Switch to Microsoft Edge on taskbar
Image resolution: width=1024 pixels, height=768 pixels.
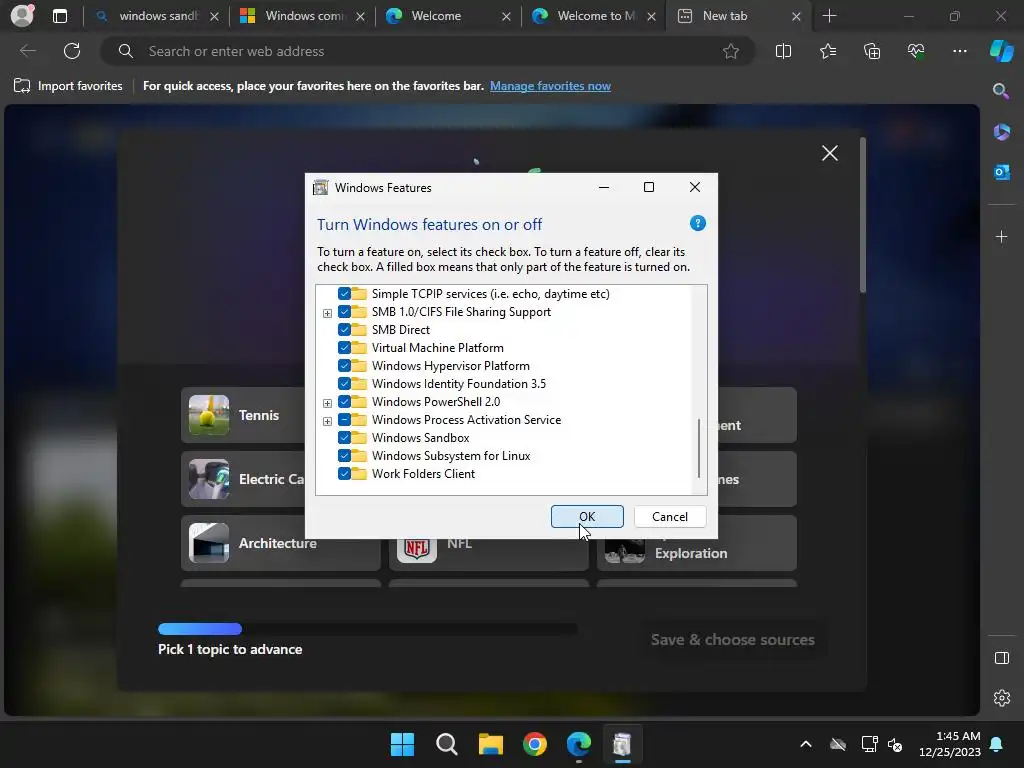pos(579,744)
